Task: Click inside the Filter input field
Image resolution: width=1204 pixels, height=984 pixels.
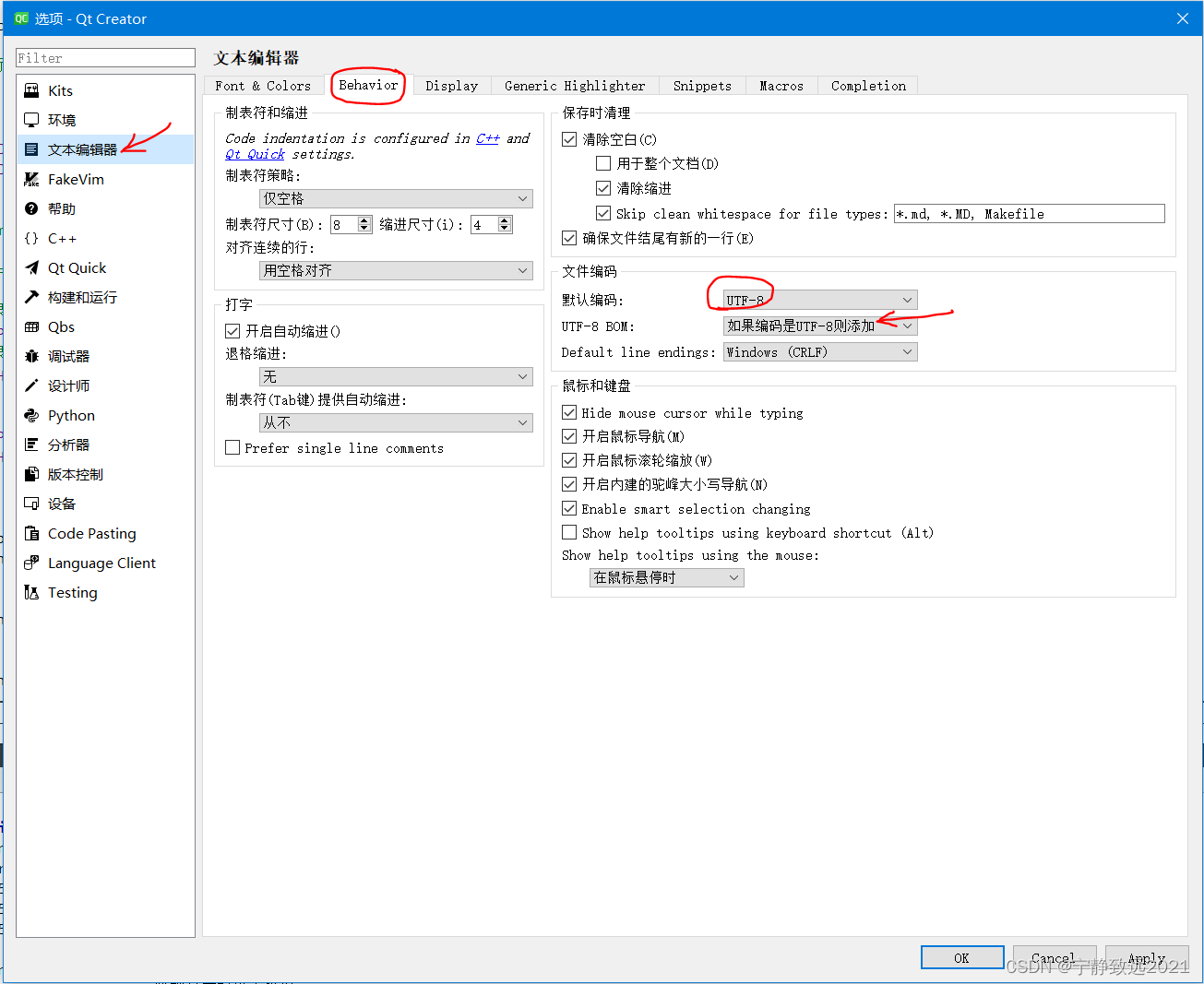Action: [104, 57]
